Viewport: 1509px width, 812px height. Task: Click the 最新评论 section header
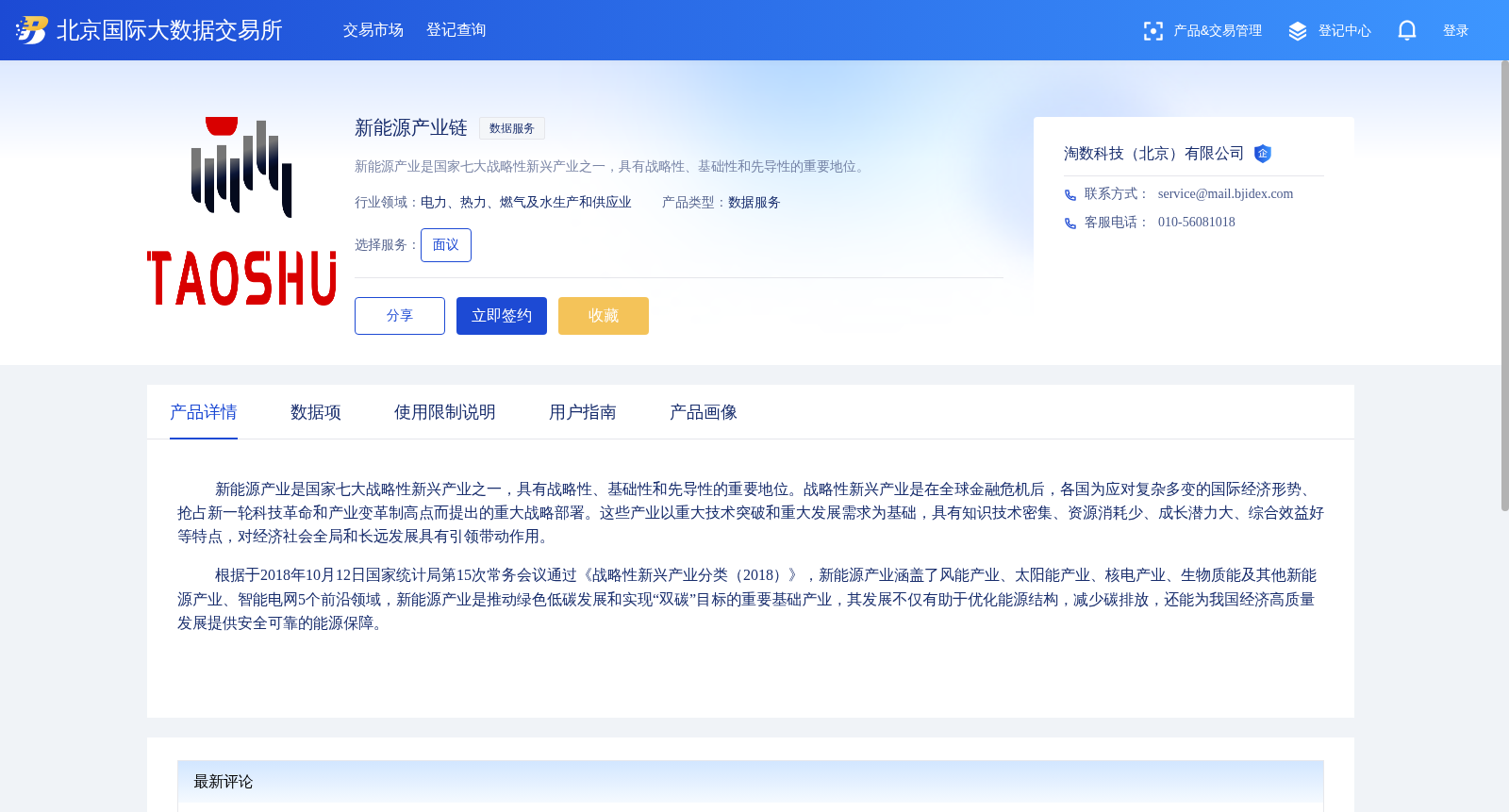point(751,782)
